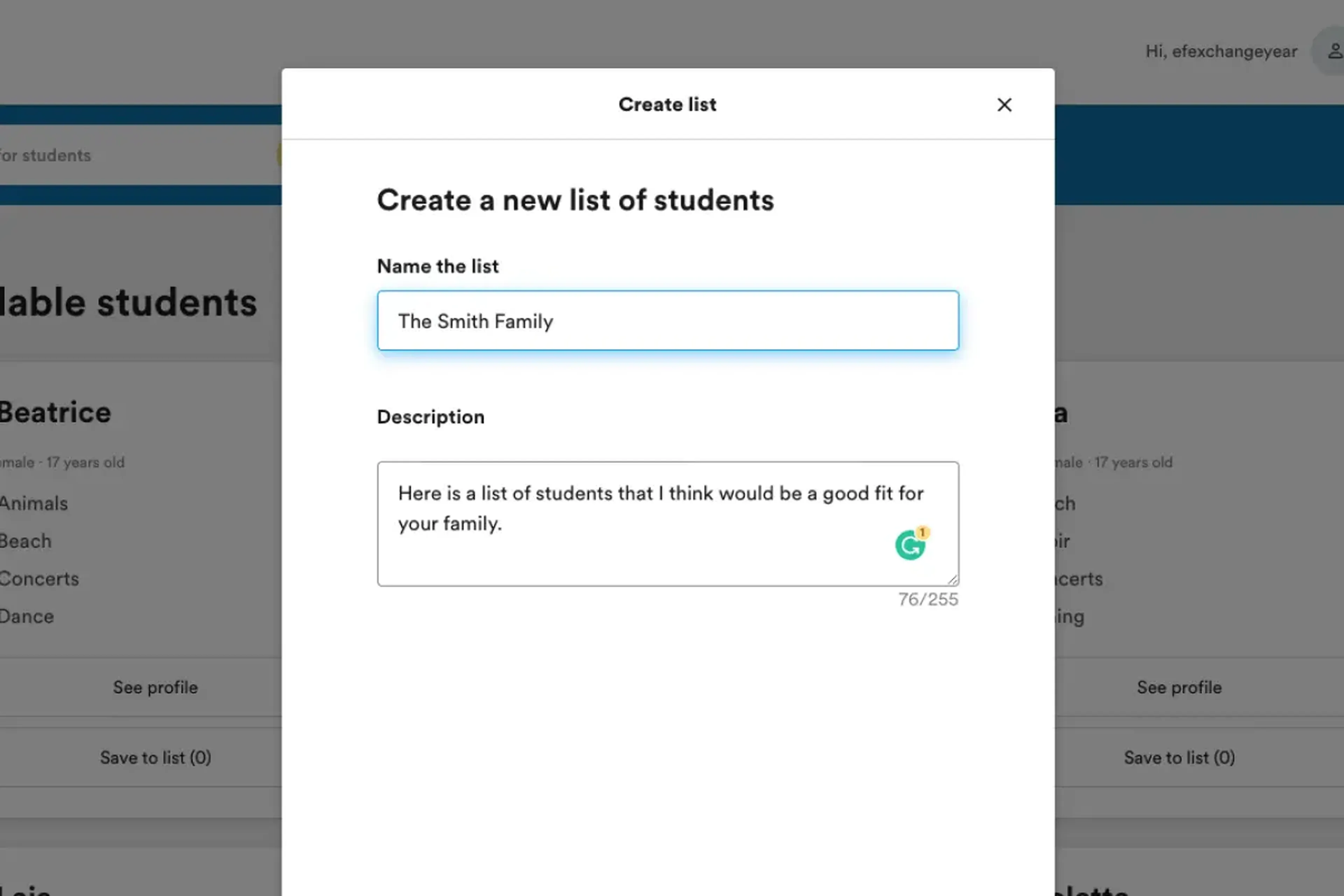Open See profile on the right student card
Viewport: 1344px width, 896px height.
1179,687
